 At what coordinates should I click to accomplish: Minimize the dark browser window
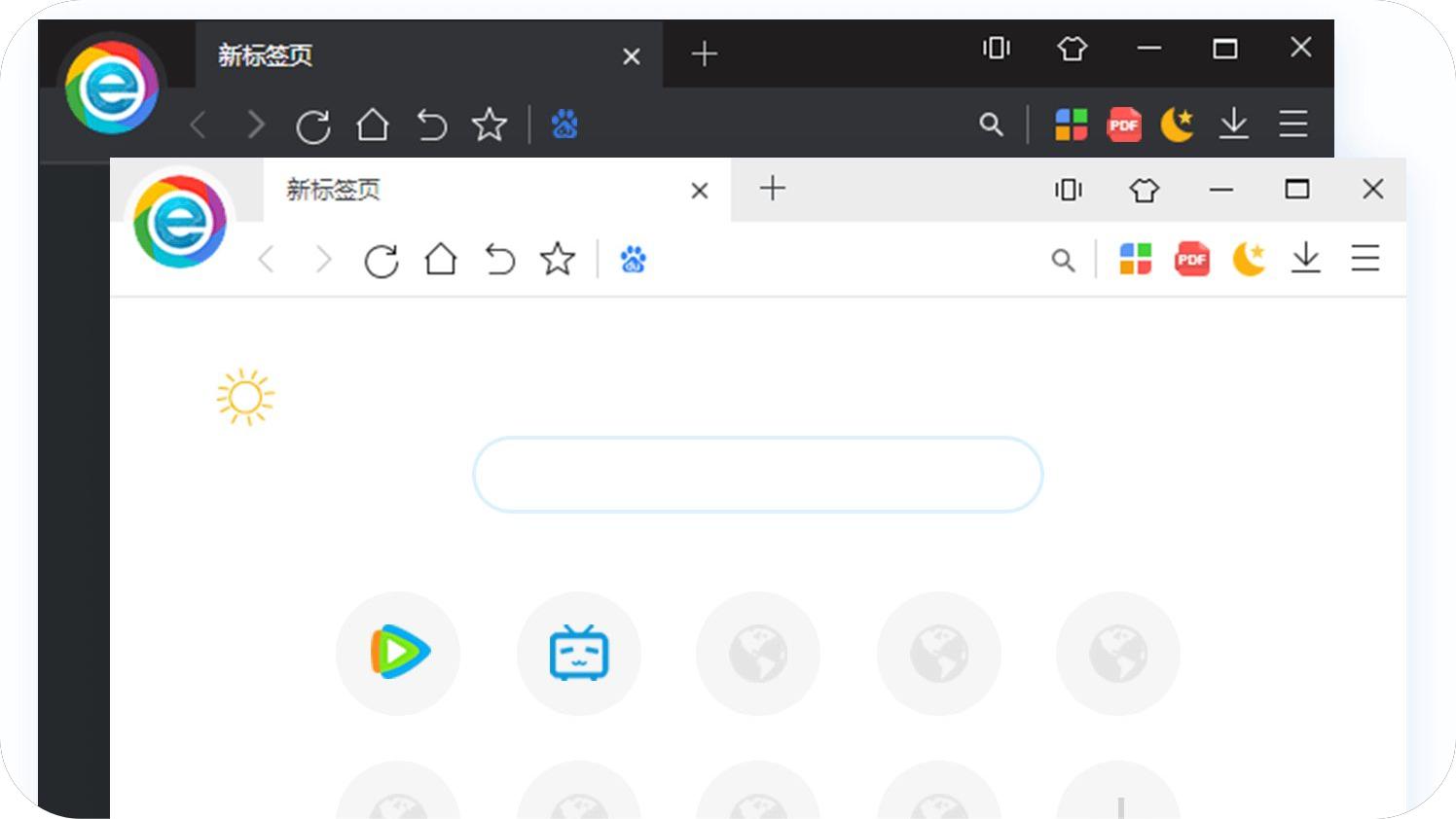(x=1149, y=48)
